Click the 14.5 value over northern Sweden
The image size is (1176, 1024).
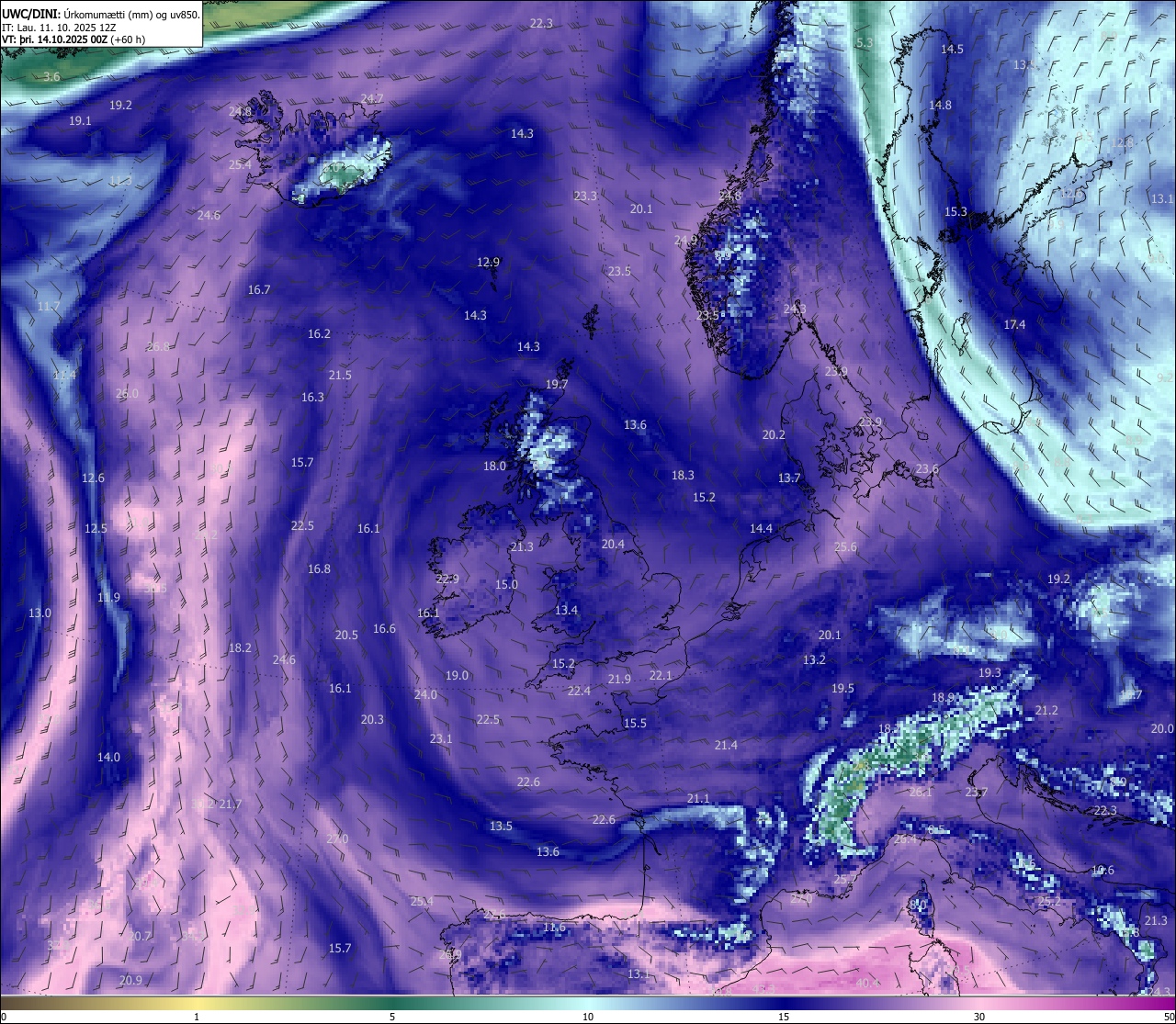click(x=952, y=50)
